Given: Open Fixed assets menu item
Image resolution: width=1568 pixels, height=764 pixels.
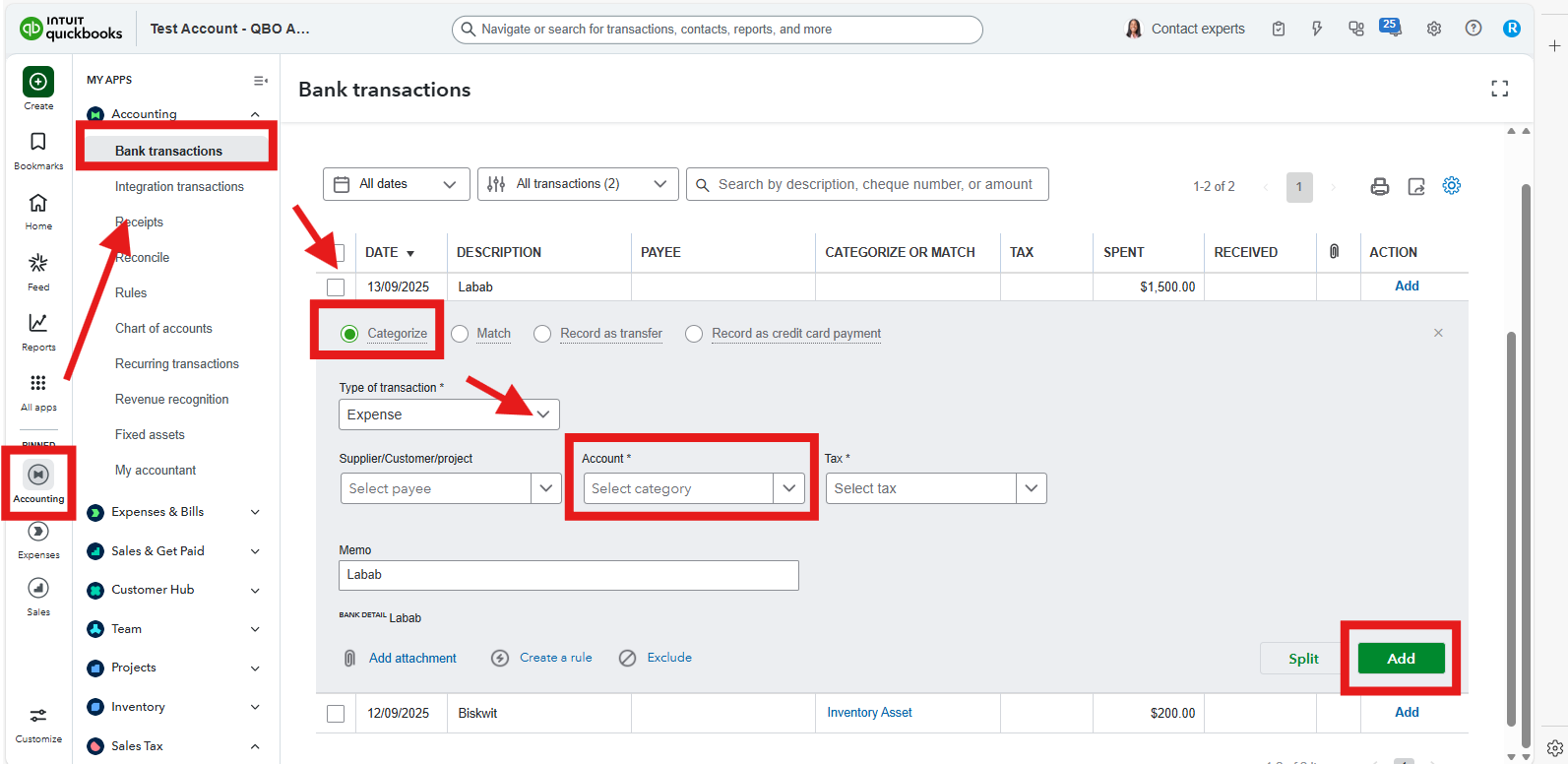Looking at the screenshot, I should (150, 434).
